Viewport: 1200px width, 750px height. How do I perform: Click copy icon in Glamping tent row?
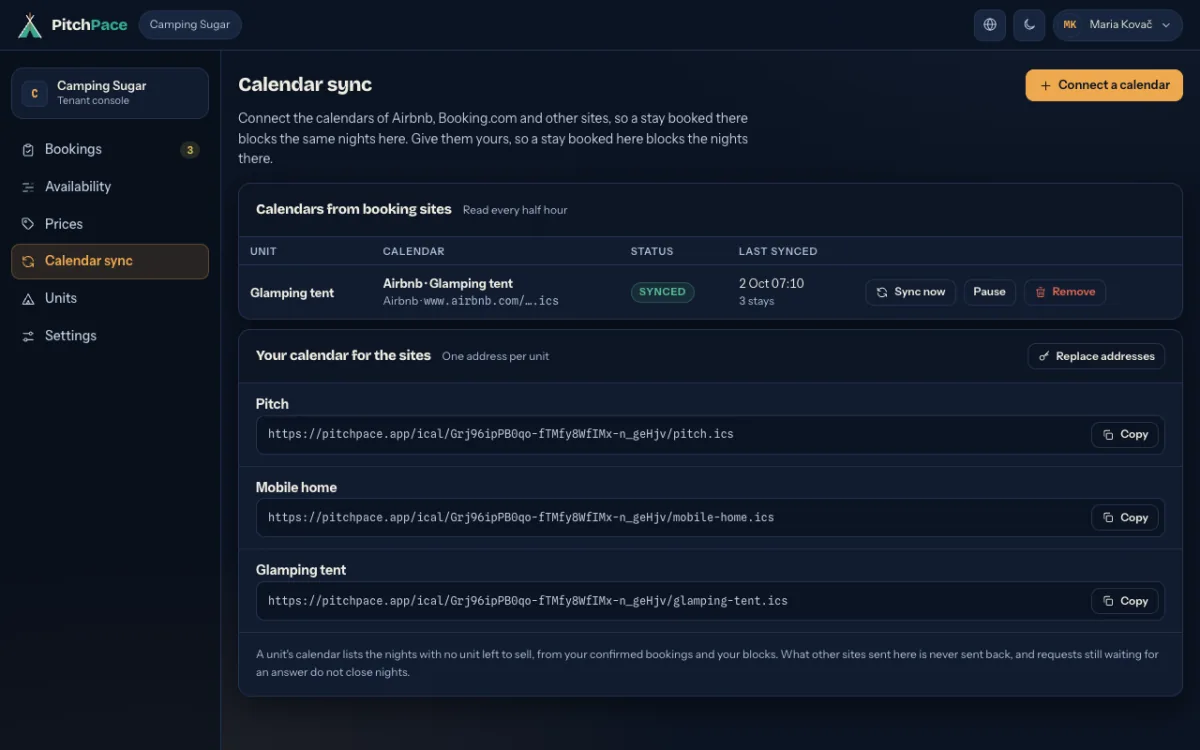pyautogui.click(x=1108, y=601)
